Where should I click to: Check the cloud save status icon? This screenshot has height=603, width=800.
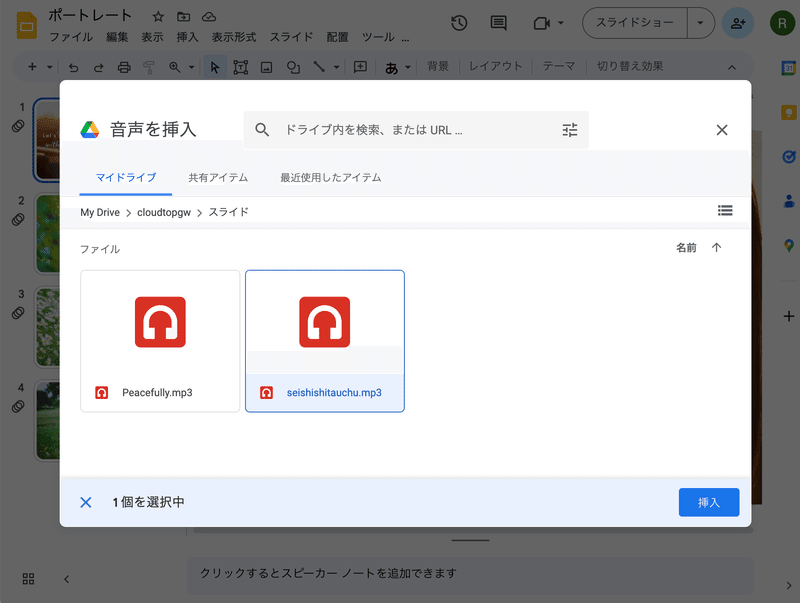point(209,17)
